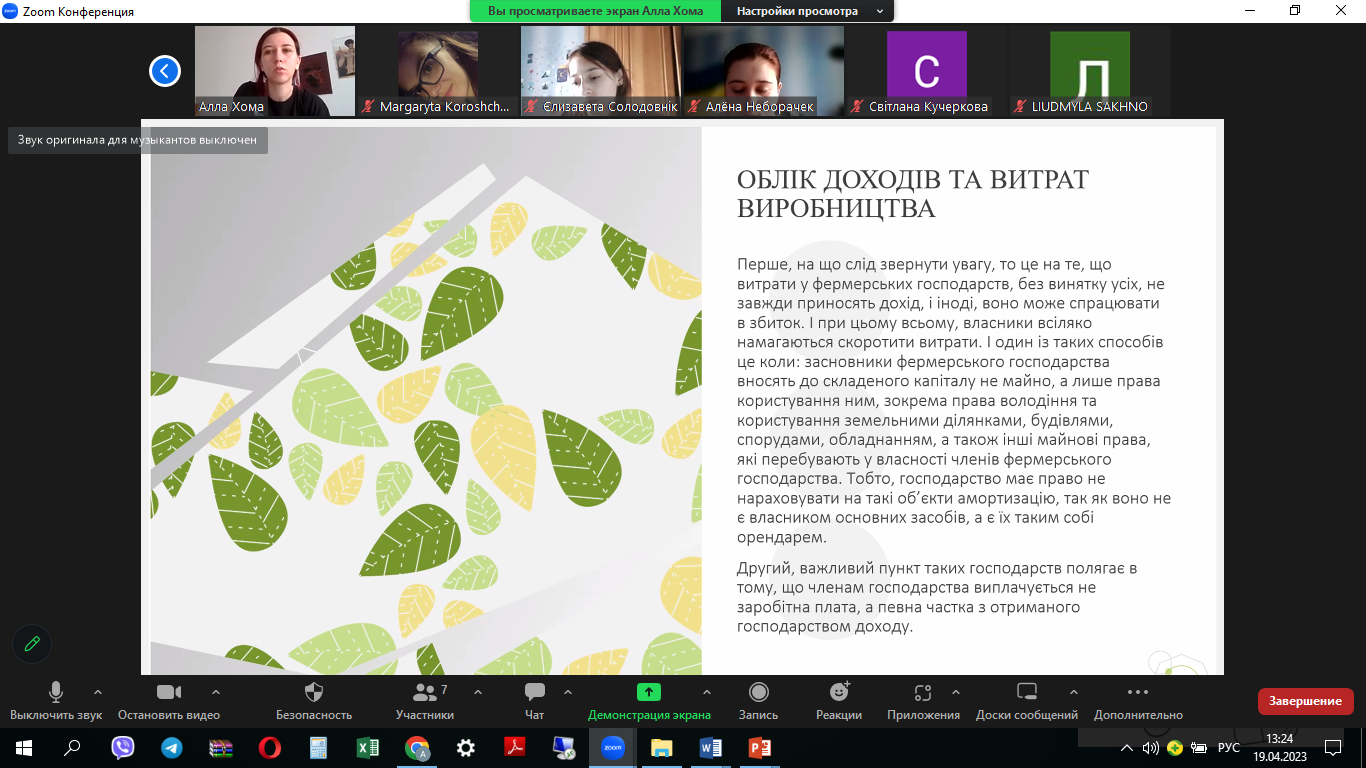The height and width of the screenshot is (768, 1366).
Task: Open Viber from the taskbar
Action: (123, 747)
